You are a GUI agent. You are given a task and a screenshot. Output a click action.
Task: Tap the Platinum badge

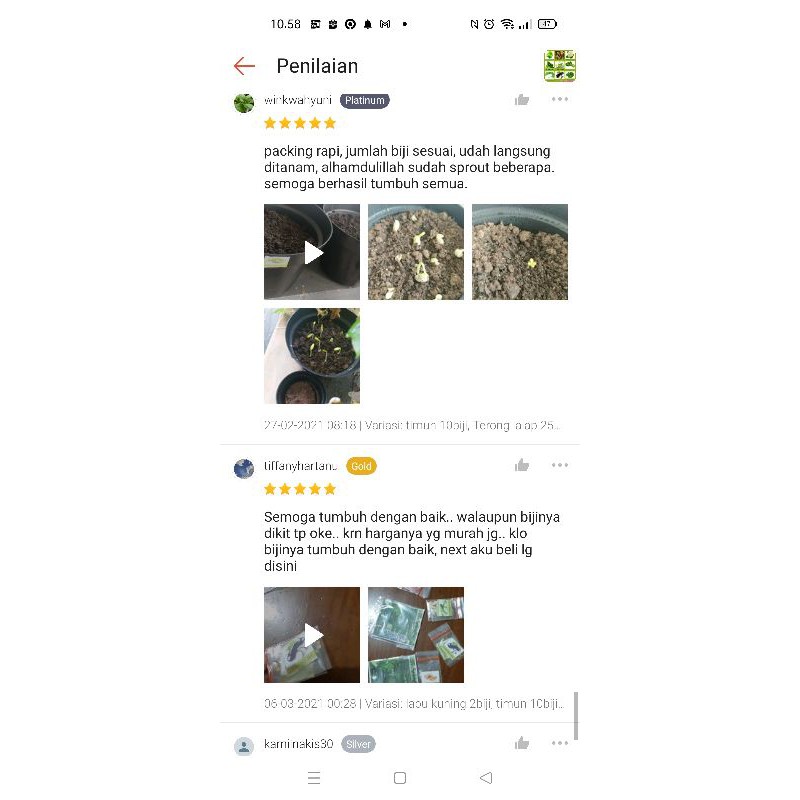tap(364, 101)
